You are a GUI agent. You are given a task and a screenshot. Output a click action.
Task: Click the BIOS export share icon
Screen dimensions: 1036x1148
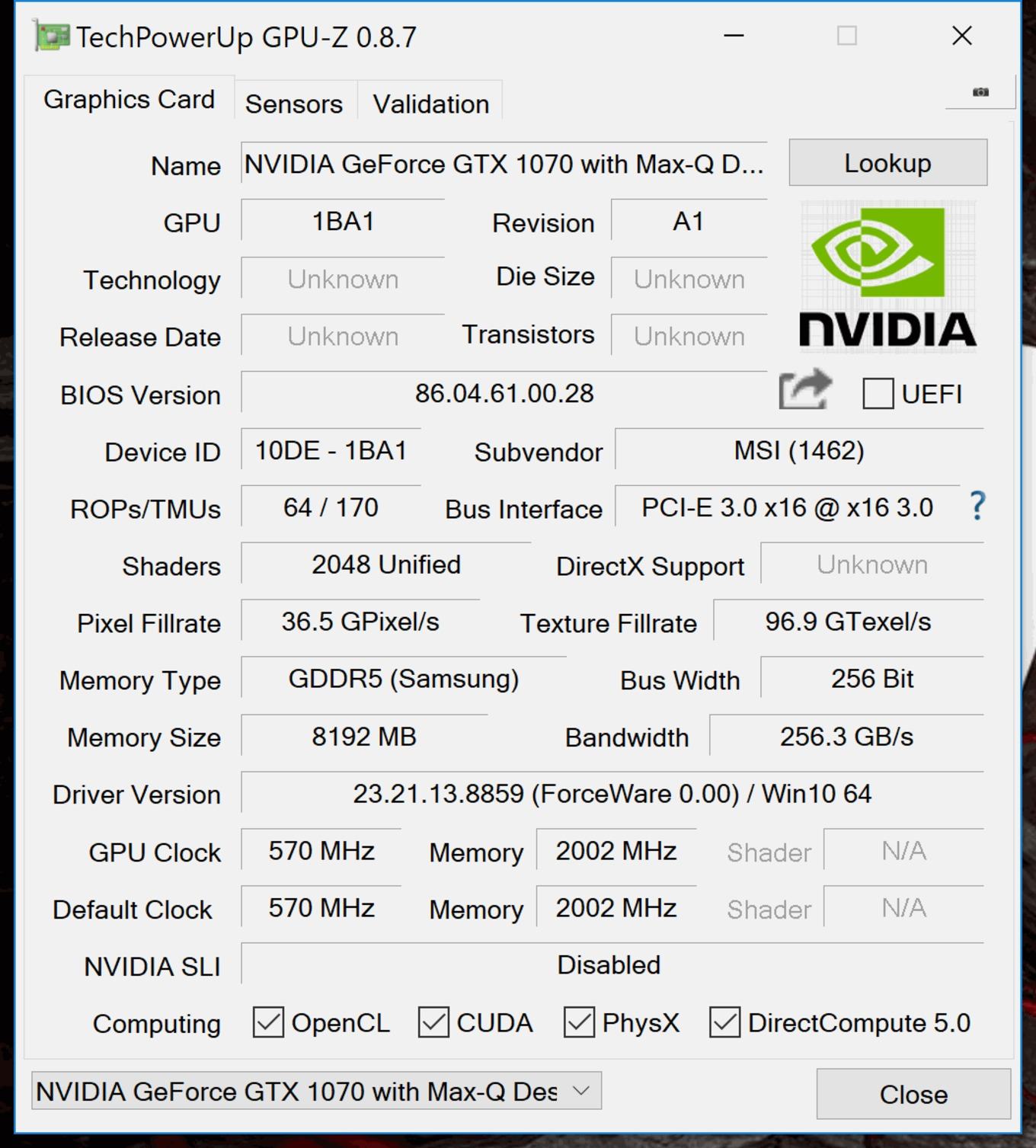click(805, 389)
